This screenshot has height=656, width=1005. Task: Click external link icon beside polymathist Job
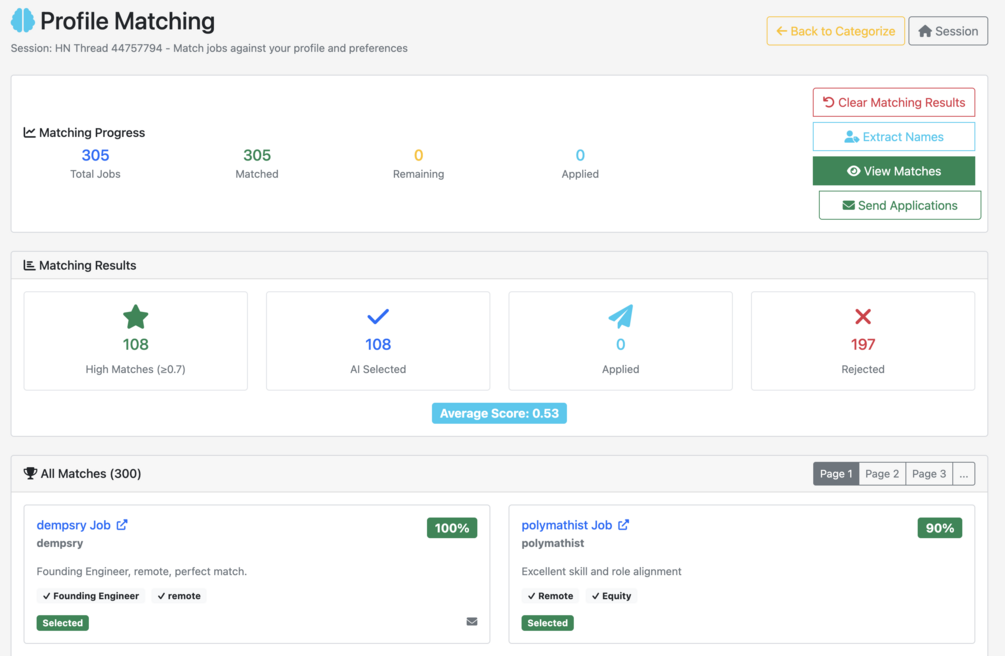pyautogui.click(x=623, y=525)
